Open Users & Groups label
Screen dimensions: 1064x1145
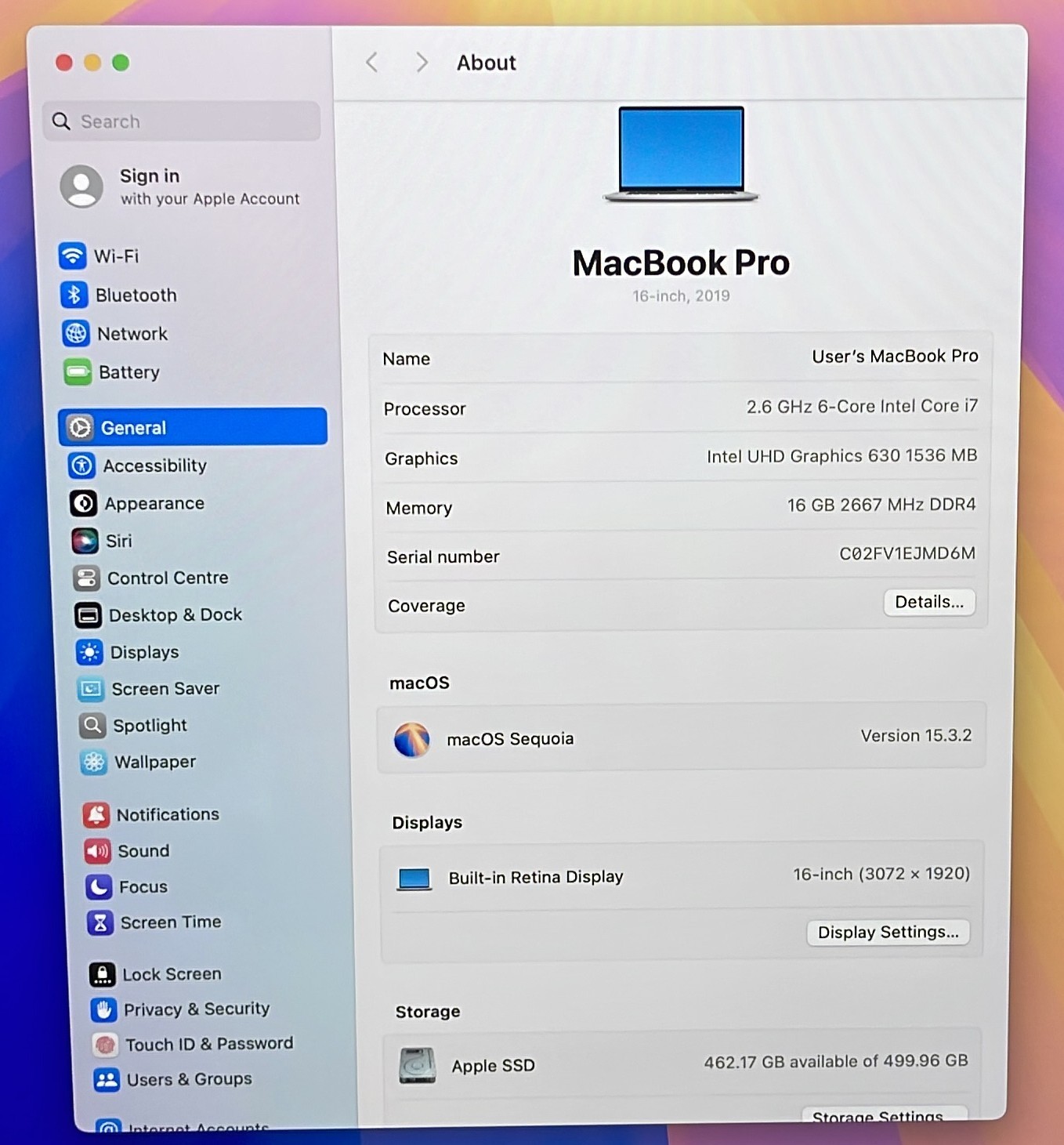[x=190, y=1080]
